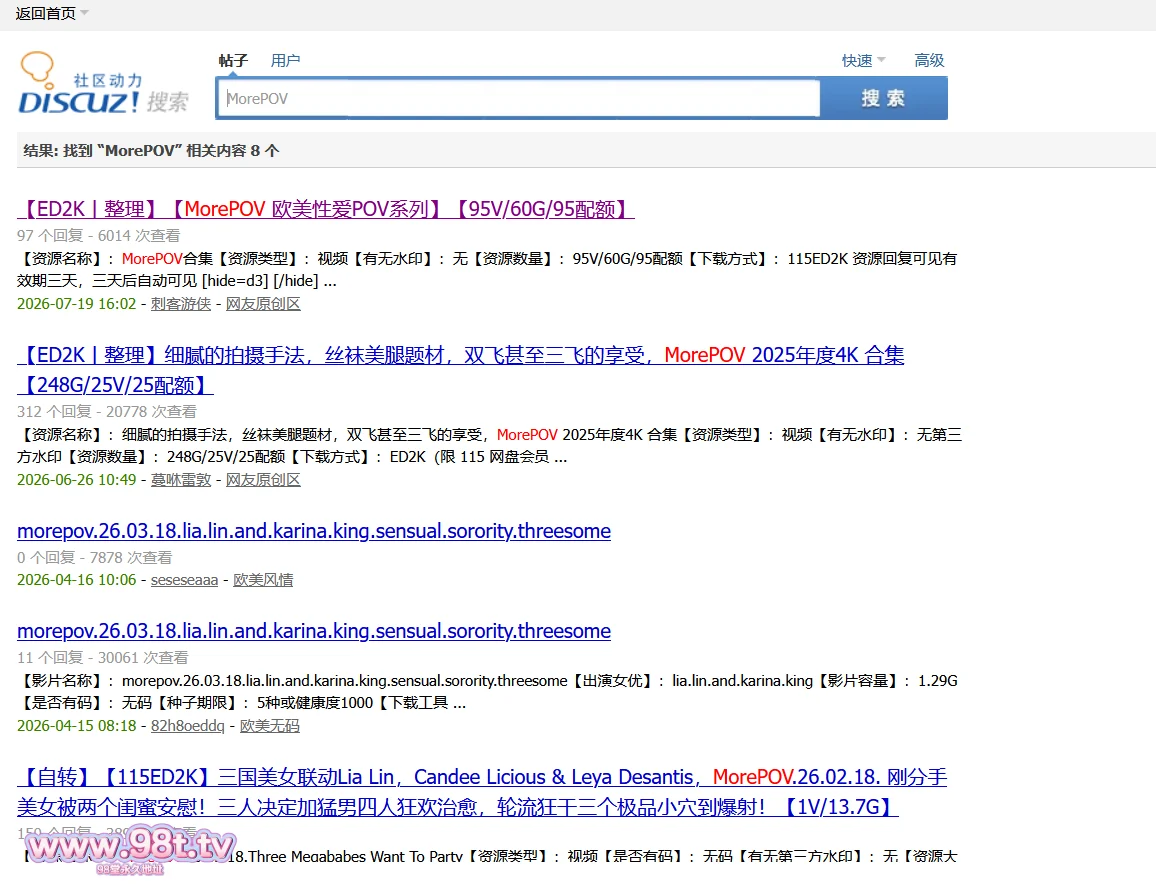Open the MorePOV 2025年度4K 合集 result title
1157x884 pixels.
click(460, 370)
